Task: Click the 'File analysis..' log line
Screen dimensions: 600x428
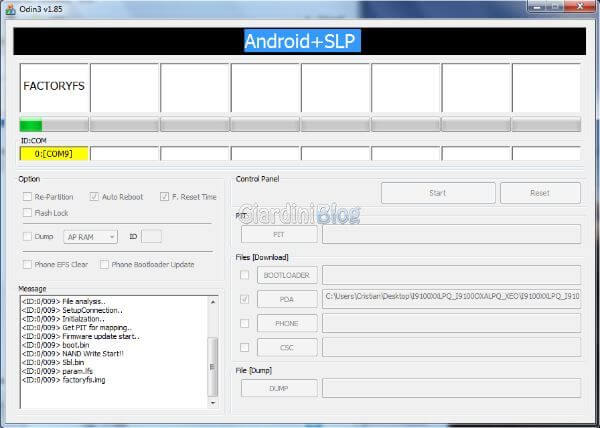Action: tap(64, 301)
